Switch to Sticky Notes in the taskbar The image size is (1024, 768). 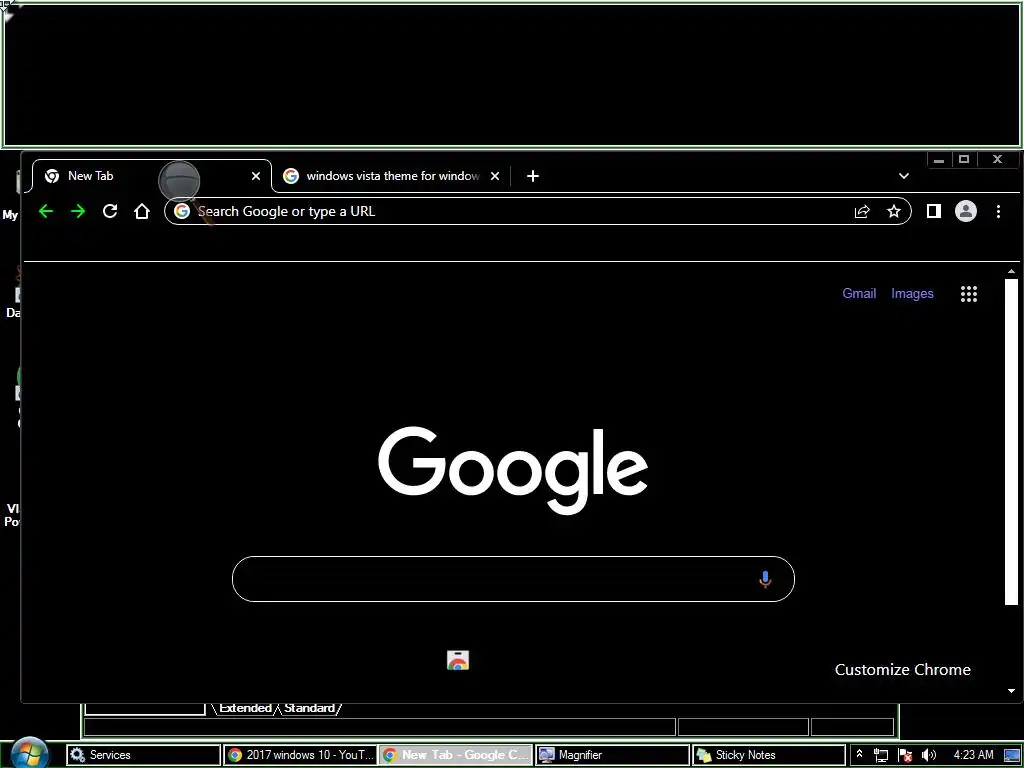click(769, 755)
